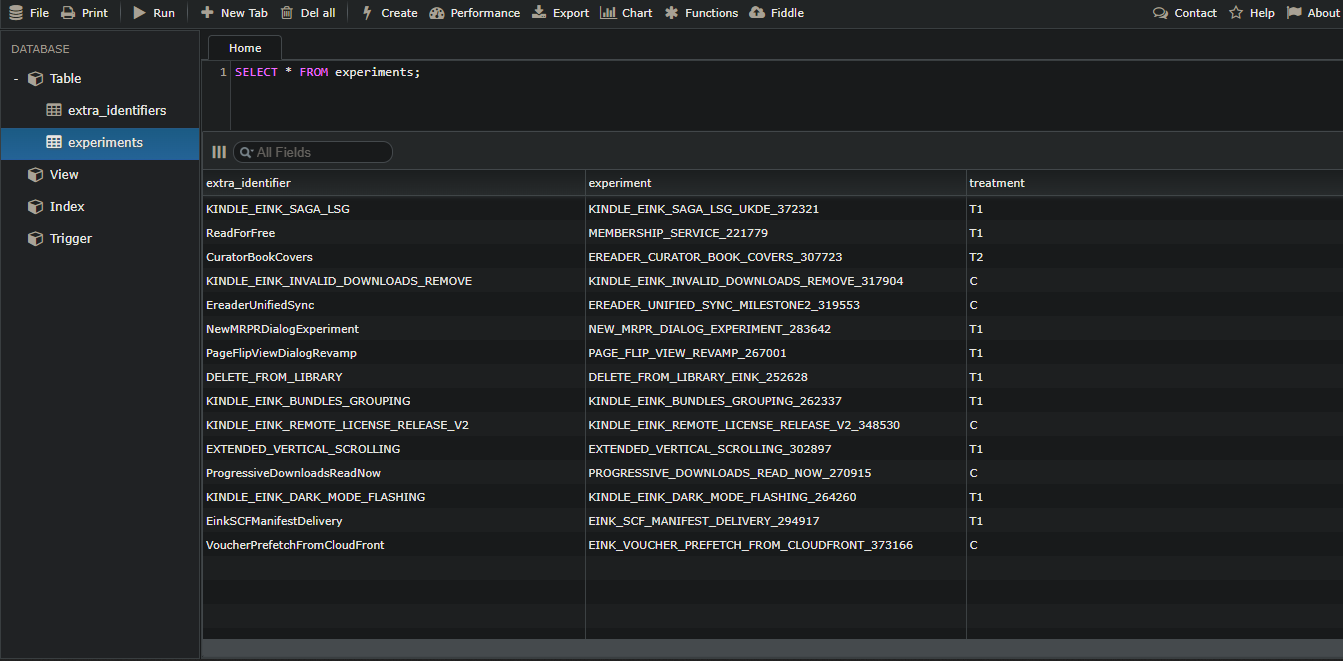Add a New Tab
This screenshot has height=661, width=1343.
pos(234,13)
